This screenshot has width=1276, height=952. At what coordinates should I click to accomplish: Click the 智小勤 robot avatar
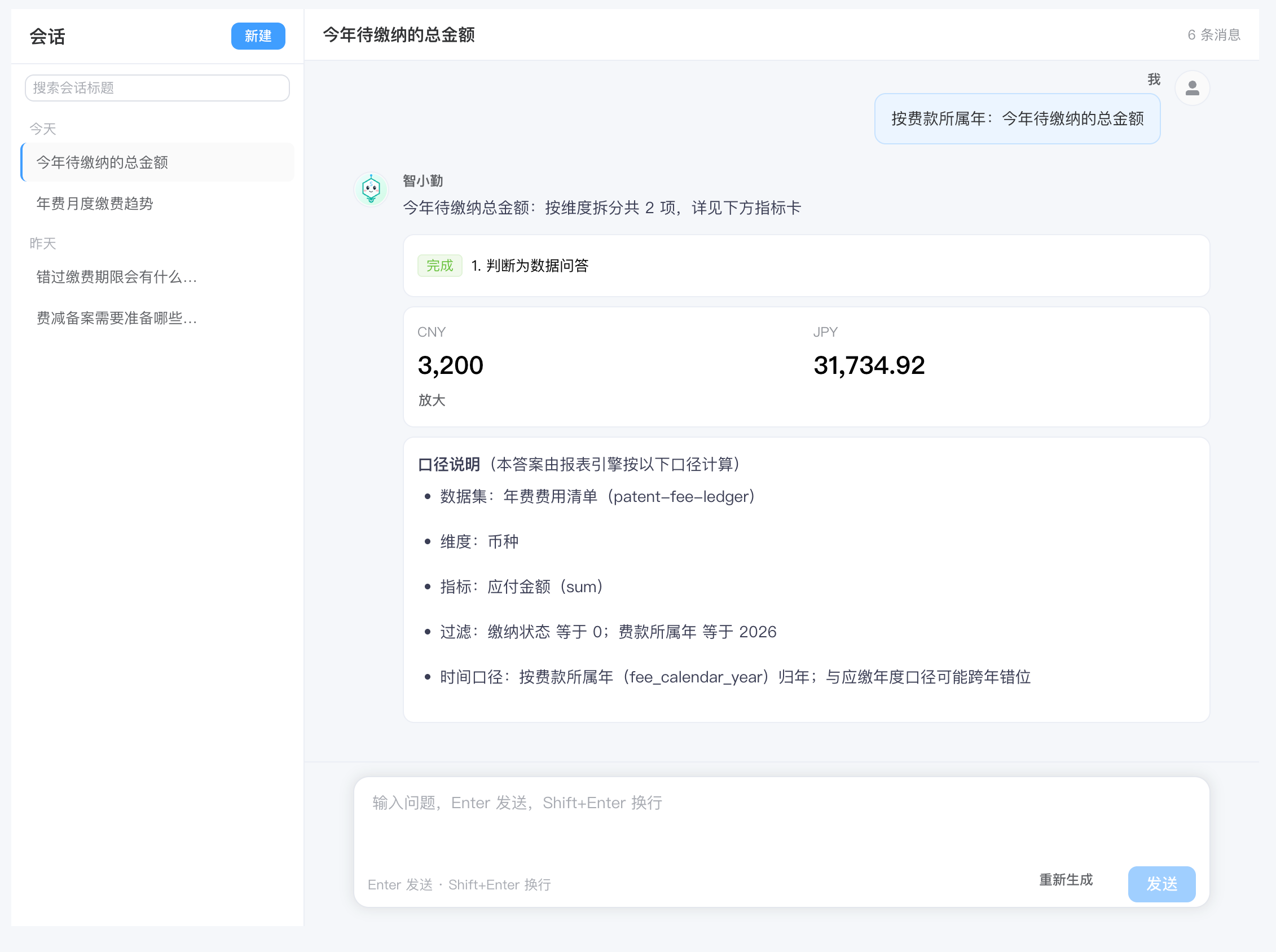(371, 189)
